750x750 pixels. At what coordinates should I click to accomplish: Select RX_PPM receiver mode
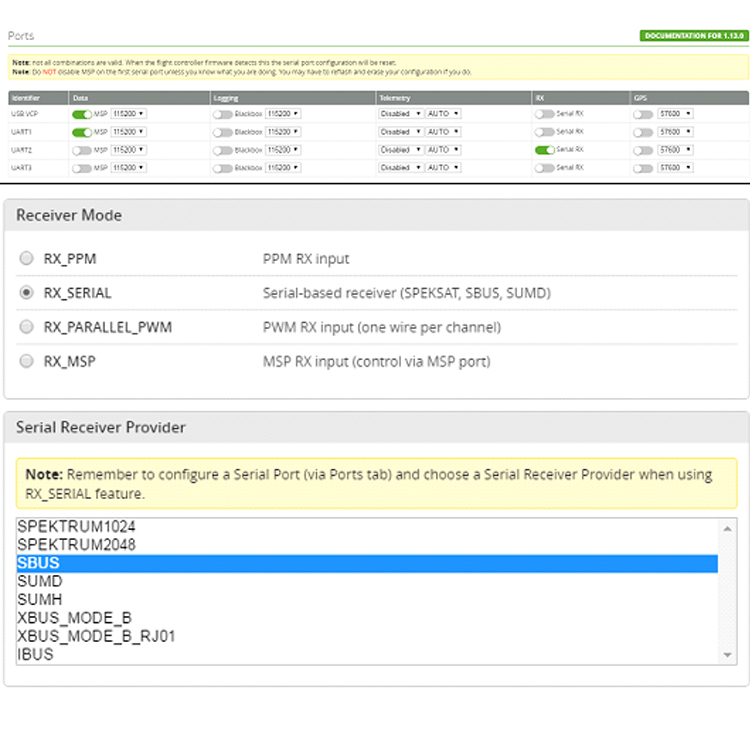pyautogui.click(x=26, y=258)
